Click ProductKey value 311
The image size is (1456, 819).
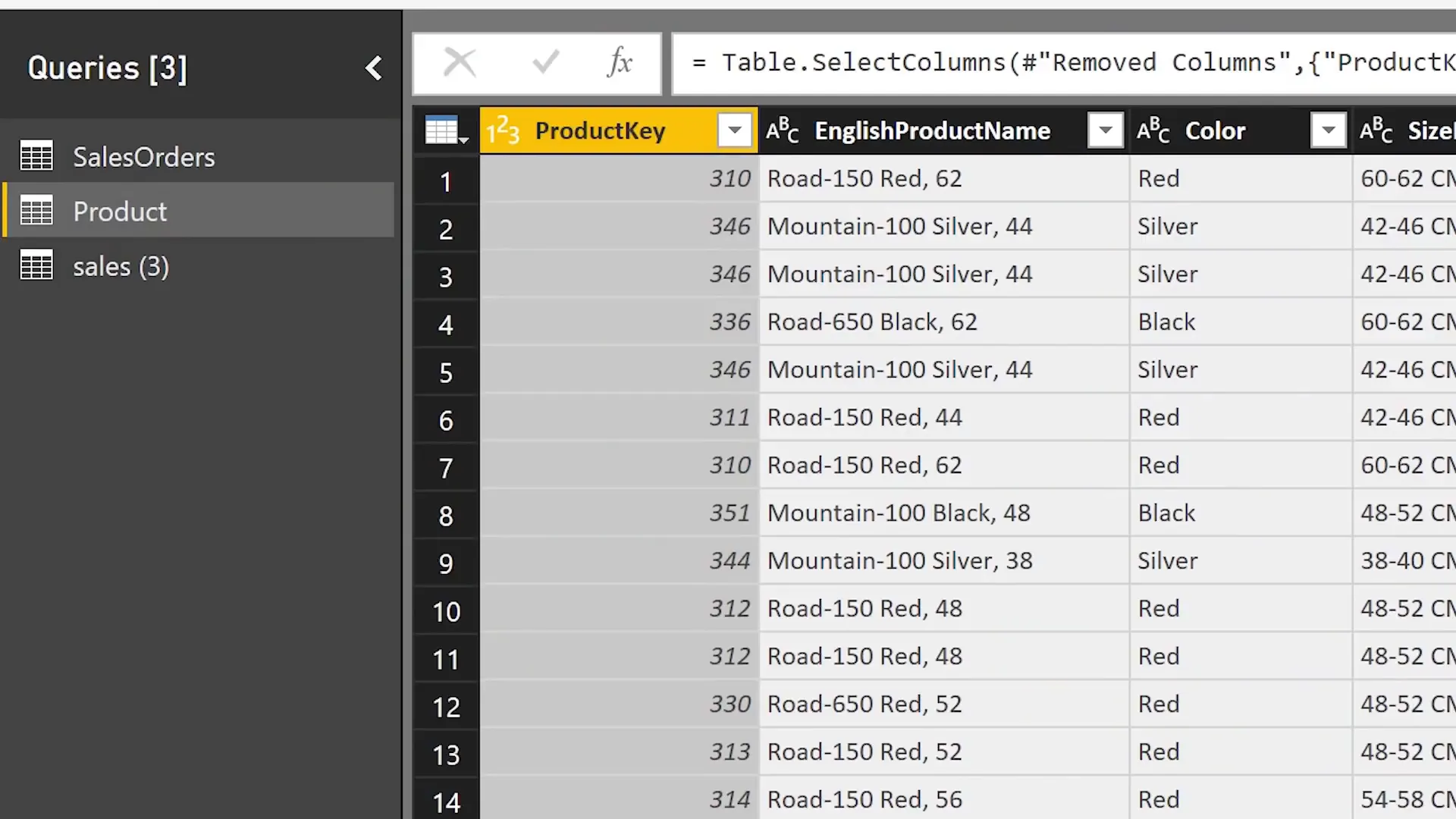(619, 417)
